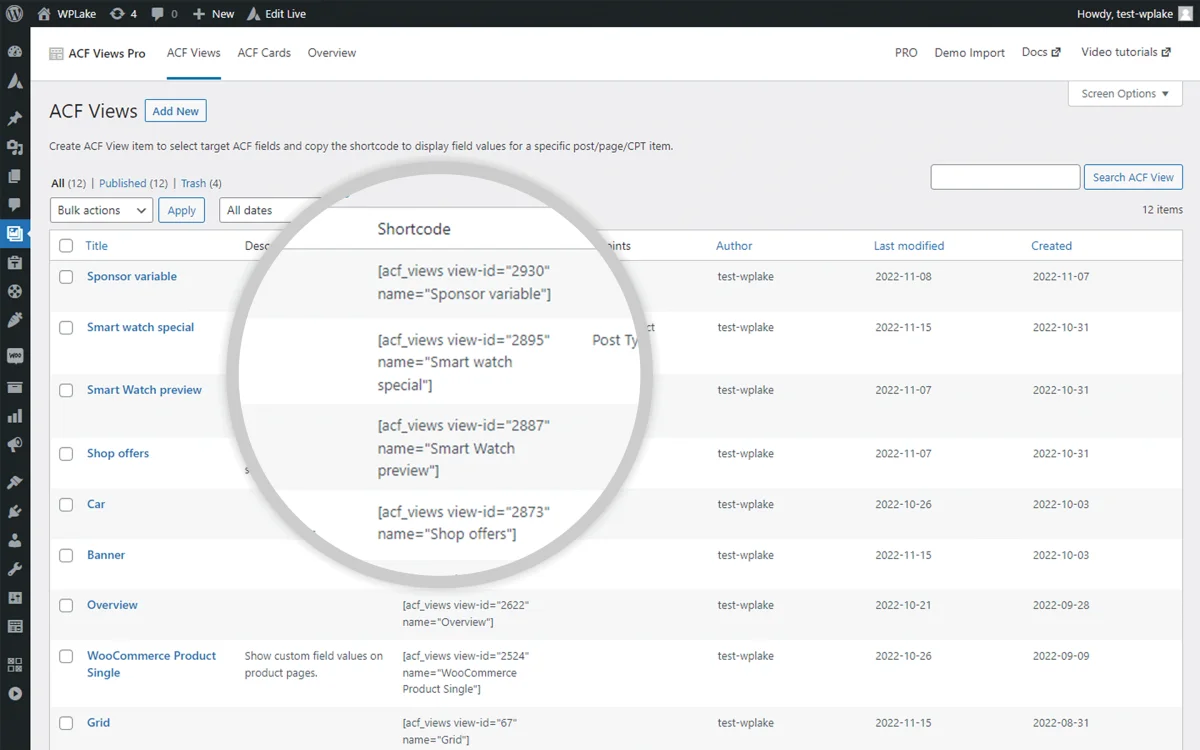
Task: Open the All dates filter dropdown
Action: (x=272, y=210)
